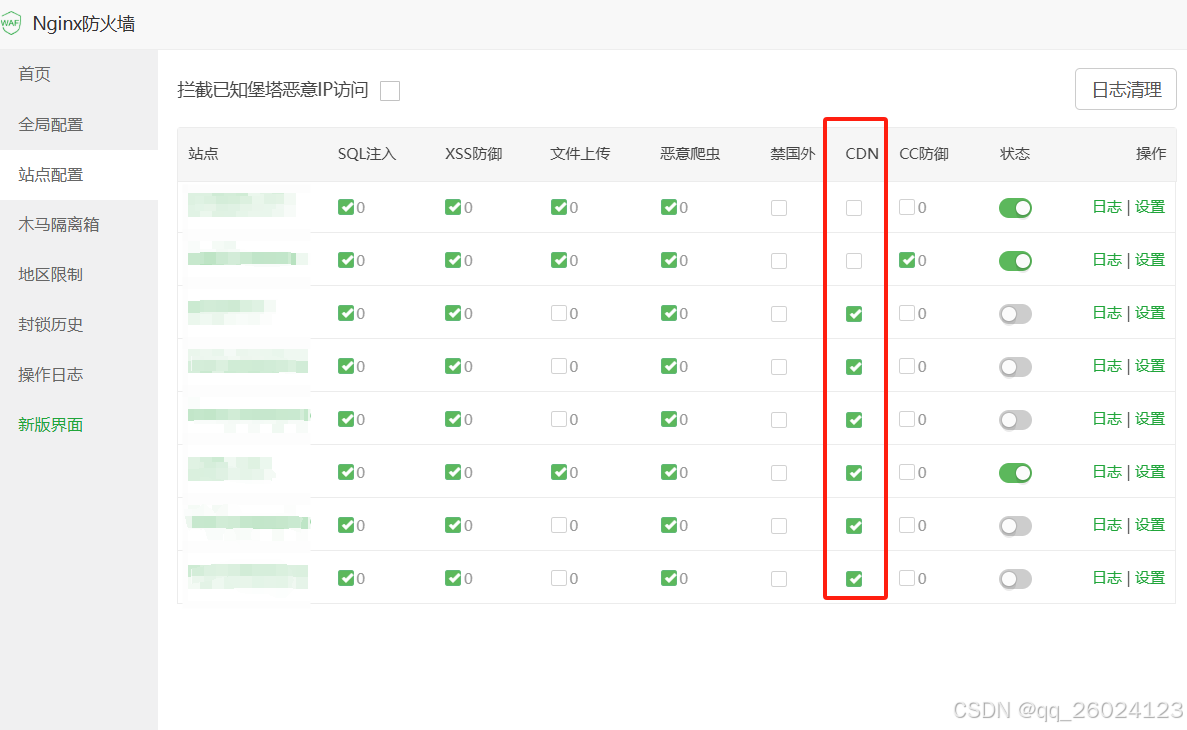Turn on 状态 switch in seventh row
This screenshot has height=730, width=1187.
click(x=1015, y=526)
